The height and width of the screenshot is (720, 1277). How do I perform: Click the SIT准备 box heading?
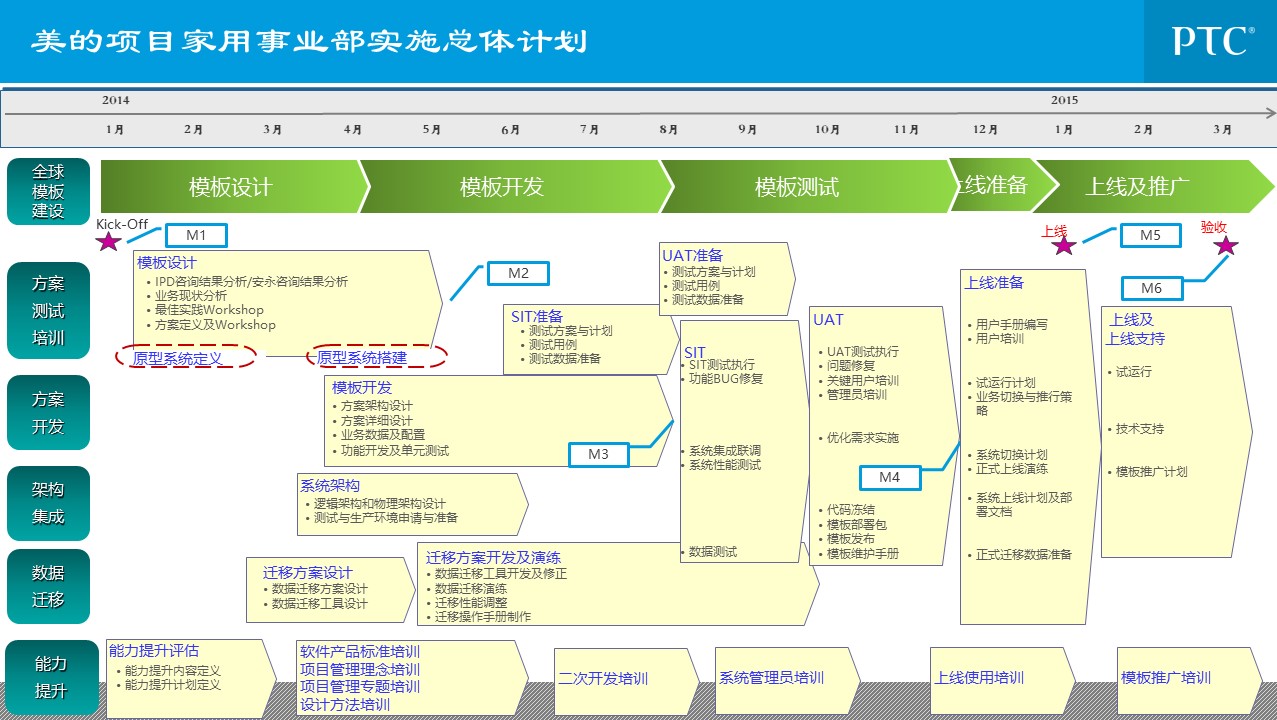pos(537,316)
